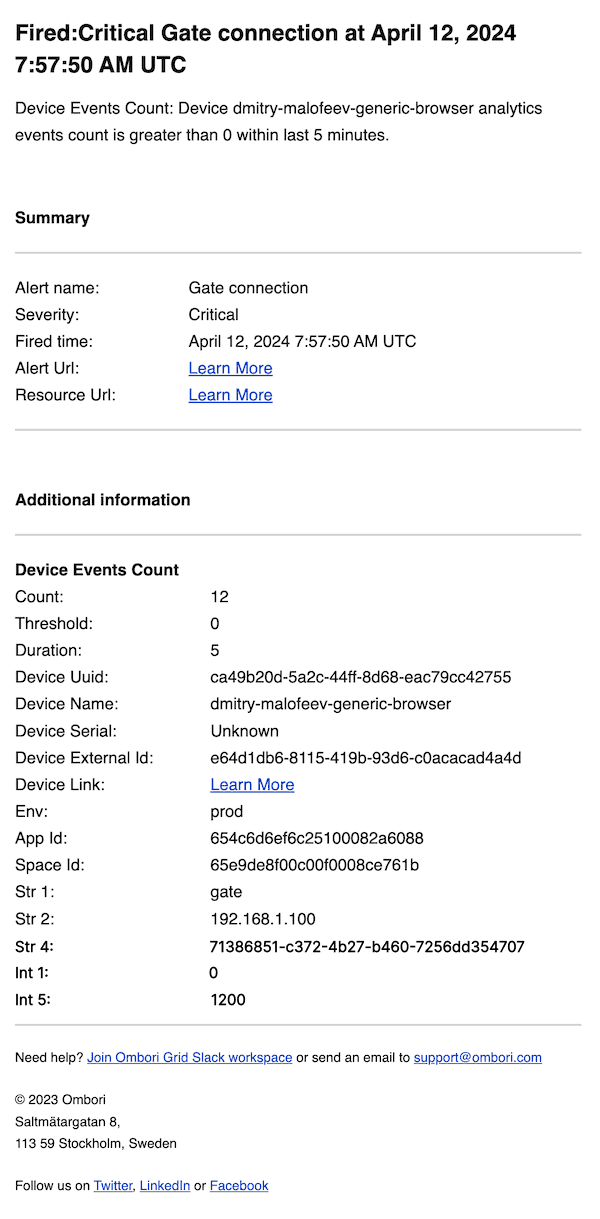The width and height of the screenshot is (600, 1219).
Task: Click the Str 4 value 71386851
Action: point(367,947)
